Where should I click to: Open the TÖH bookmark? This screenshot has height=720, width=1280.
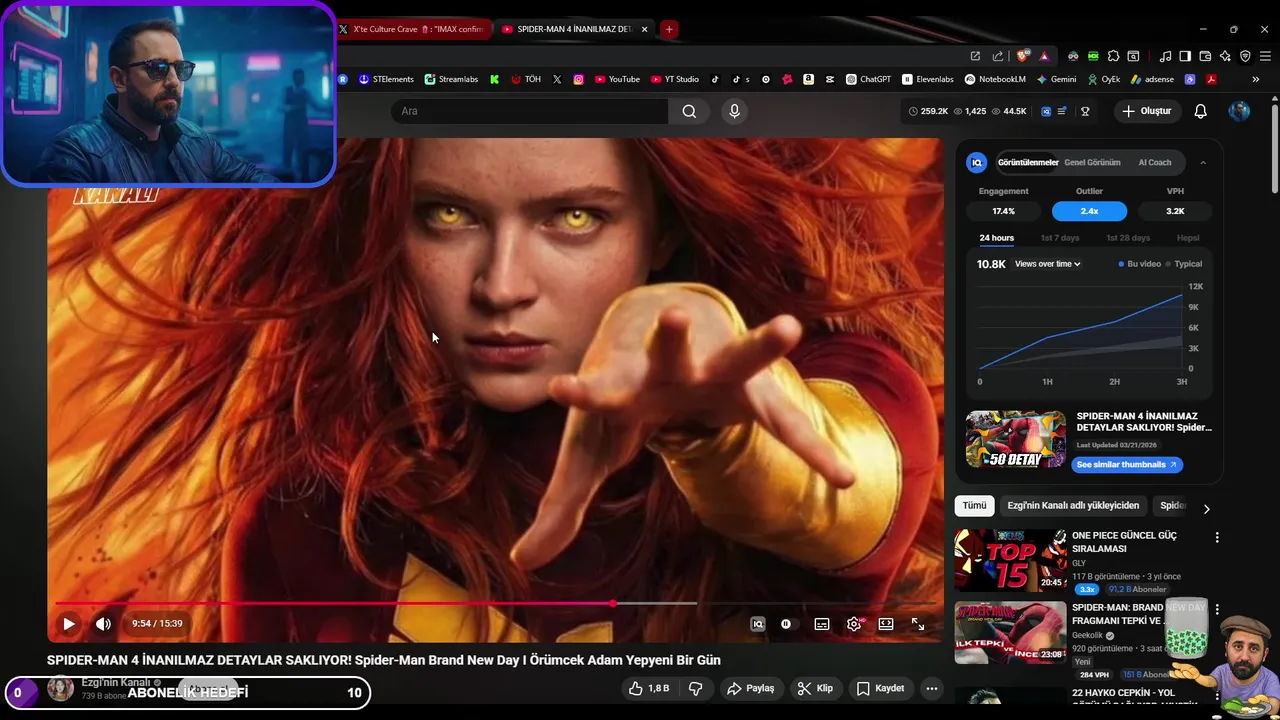click(x=526, y=79)
